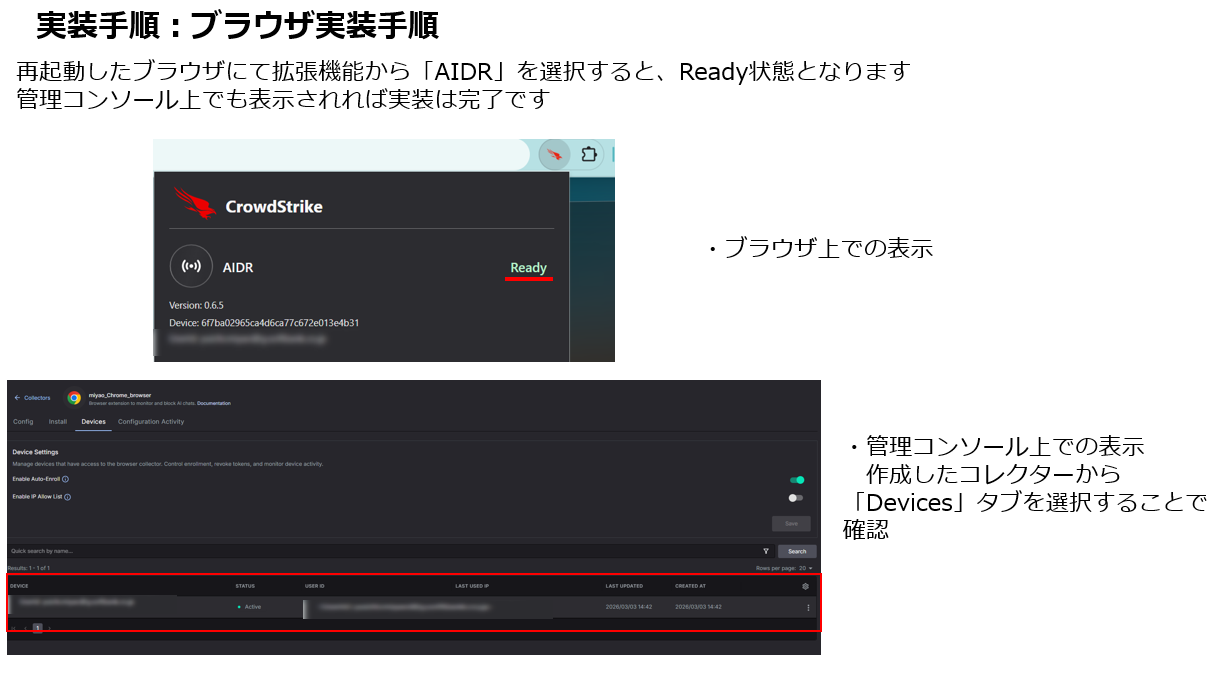Open the browser Extensions puzzle icon

[589, 155]
